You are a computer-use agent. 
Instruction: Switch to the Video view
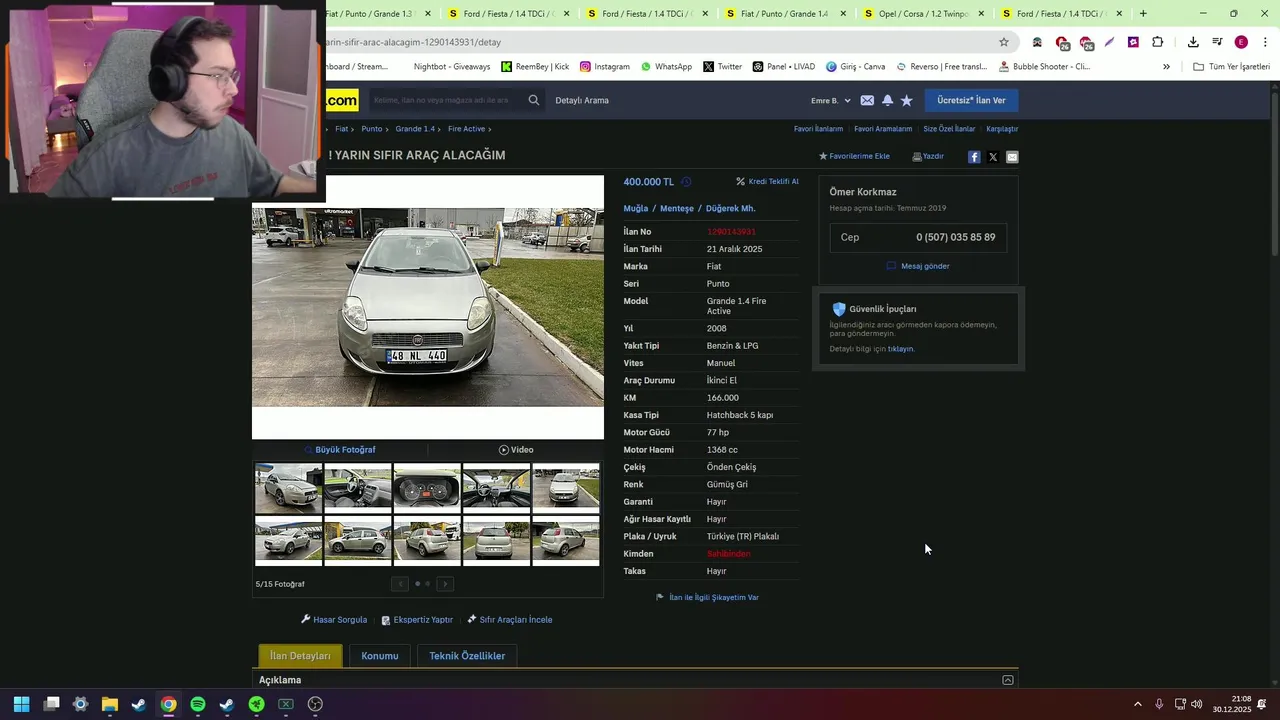pyautogui.click(x=516, y=450)
